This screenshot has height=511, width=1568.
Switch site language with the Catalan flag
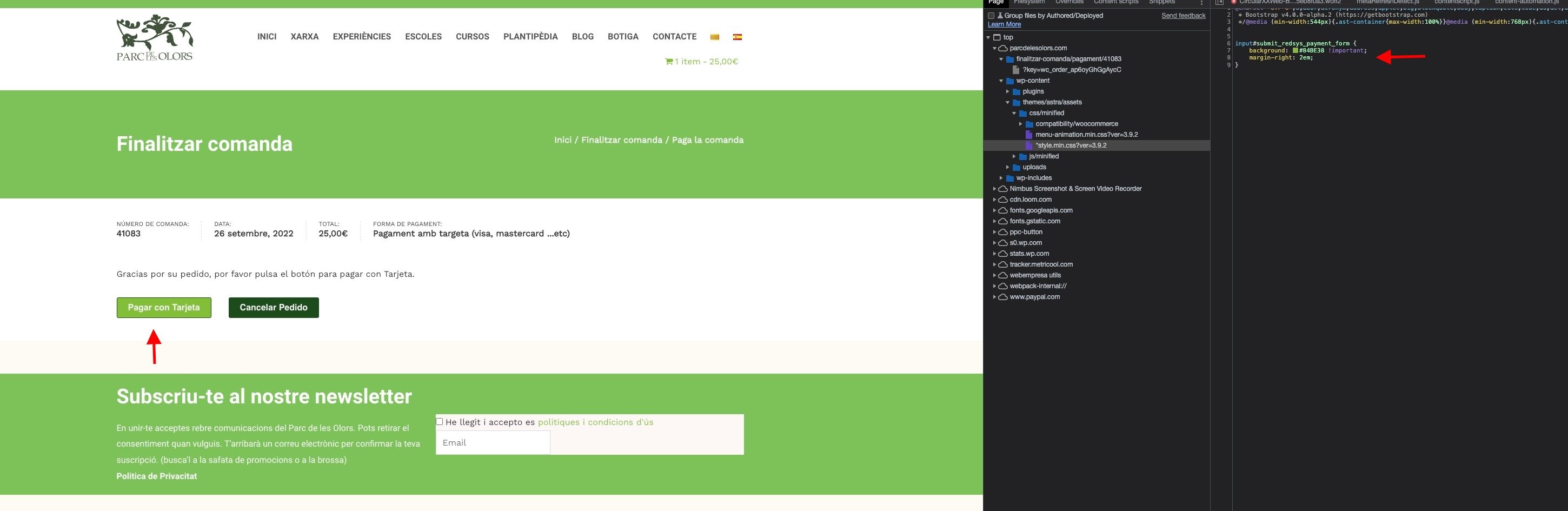pos(715,37)
